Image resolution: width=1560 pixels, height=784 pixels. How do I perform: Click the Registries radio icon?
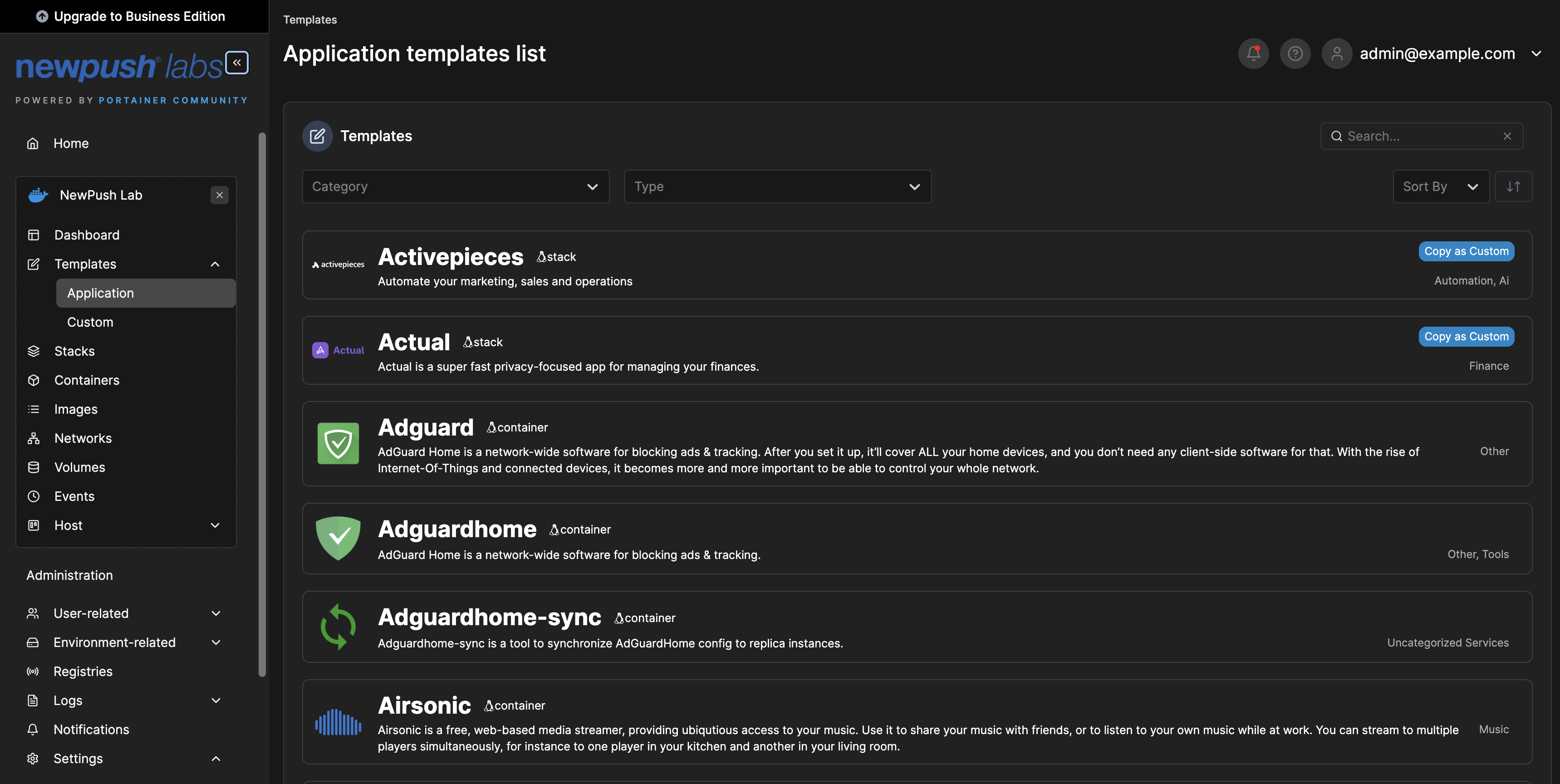[x=33, y=671]
